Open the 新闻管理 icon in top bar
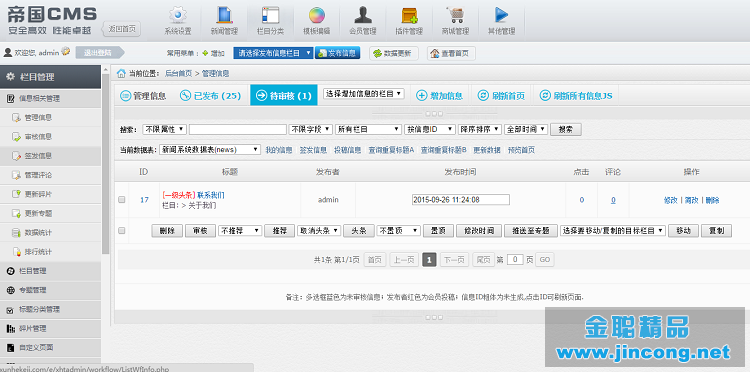750x372 pixels. coord(224,15)
